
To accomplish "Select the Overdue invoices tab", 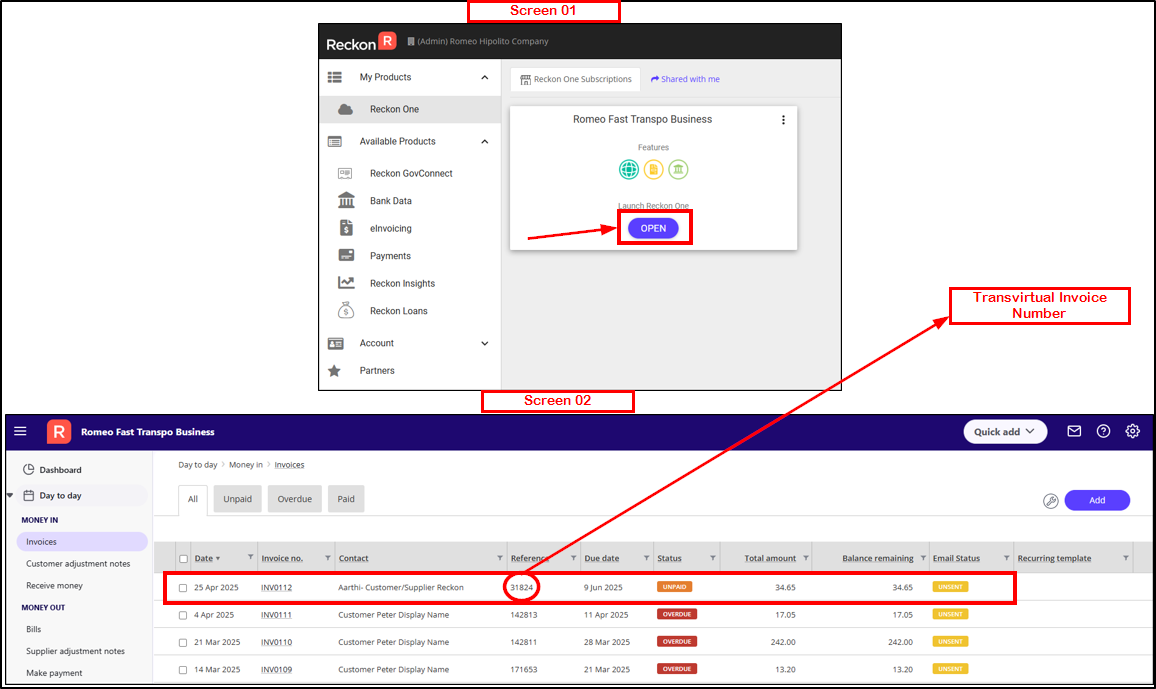I will click(x=295, y=499).
